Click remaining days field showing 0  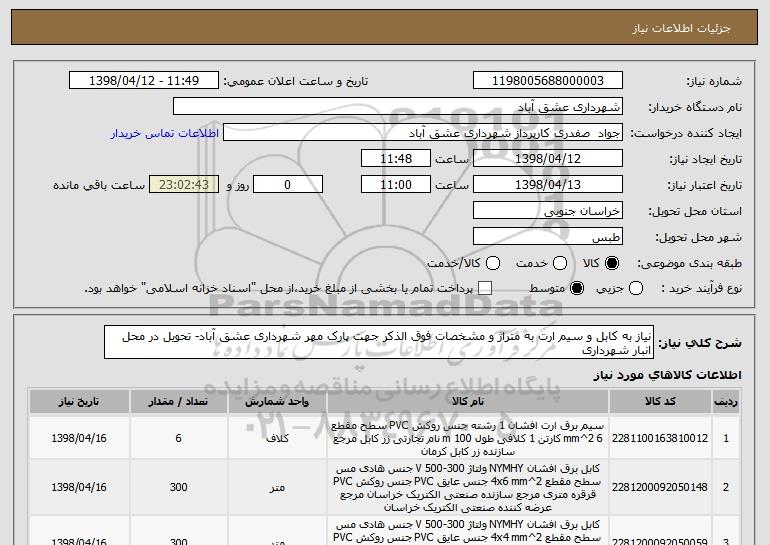[x=288, y=185]
